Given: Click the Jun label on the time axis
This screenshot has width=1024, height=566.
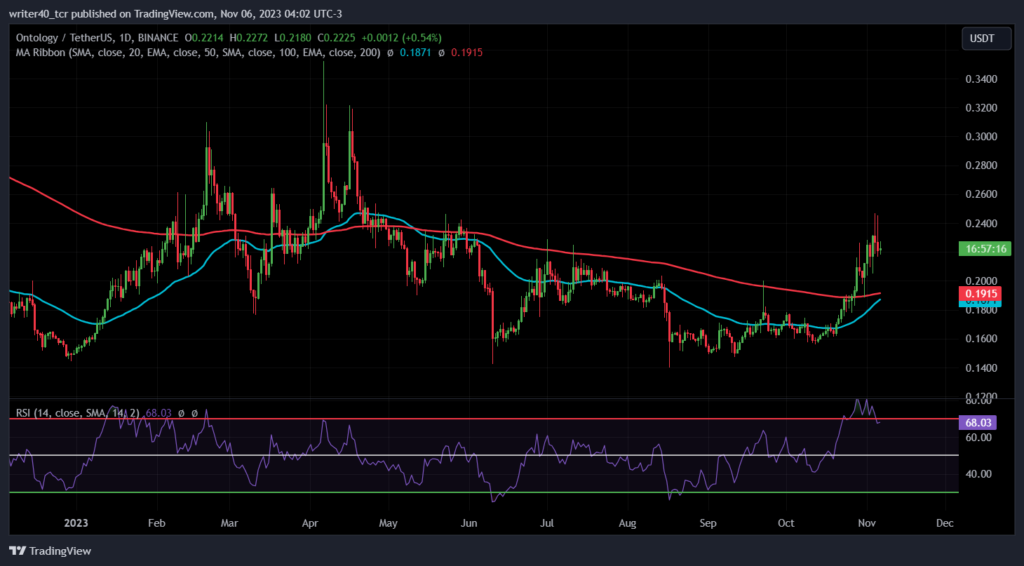Looking at the screenshot, I should tap(468, 523).
